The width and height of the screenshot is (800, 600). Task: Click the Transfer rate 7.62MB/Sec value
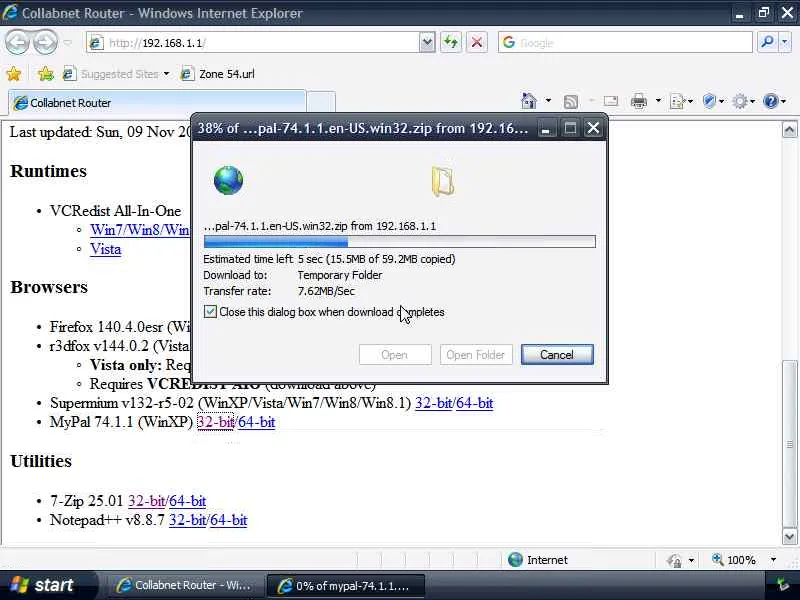[326, 291]
